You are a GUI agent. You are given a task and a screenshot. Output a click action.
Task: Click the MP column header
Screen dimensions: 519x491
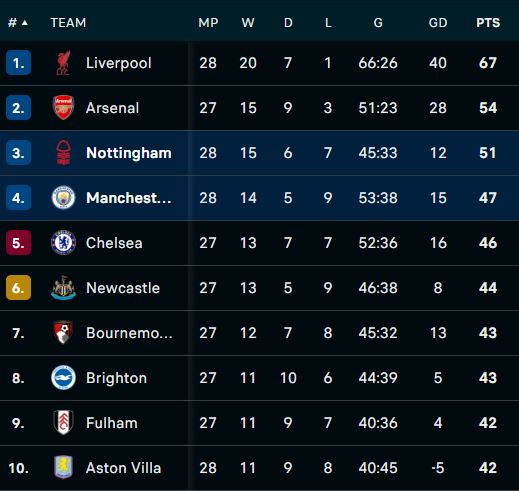(x=208, y=23)
